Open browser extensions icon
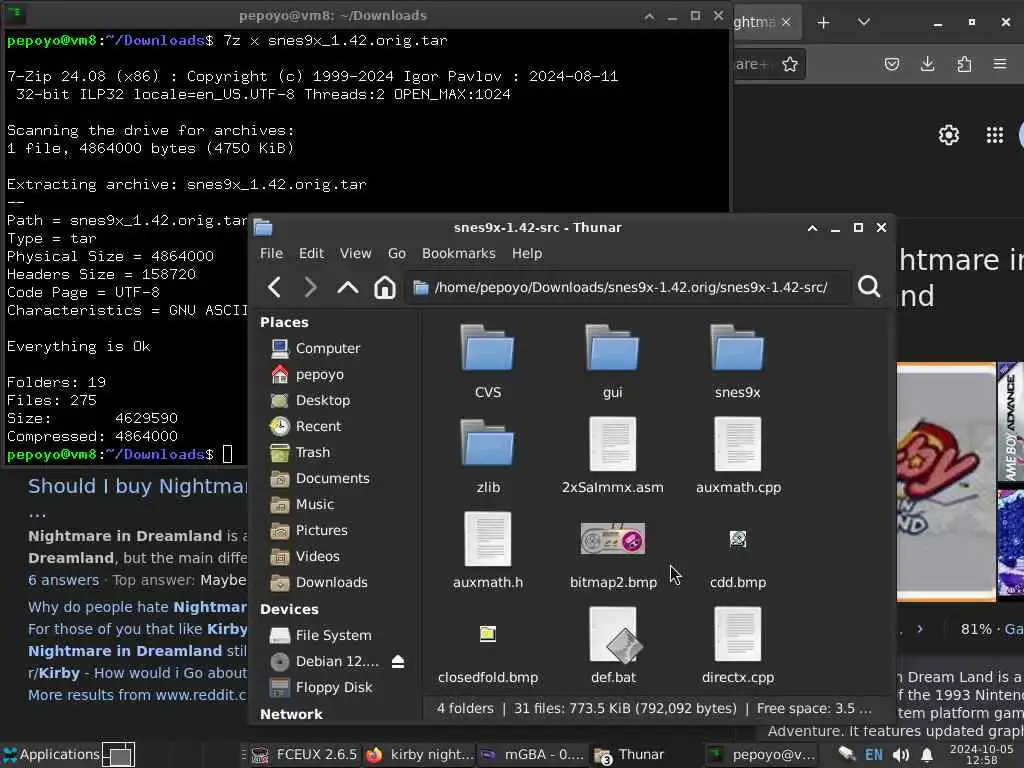 [964, 64]
